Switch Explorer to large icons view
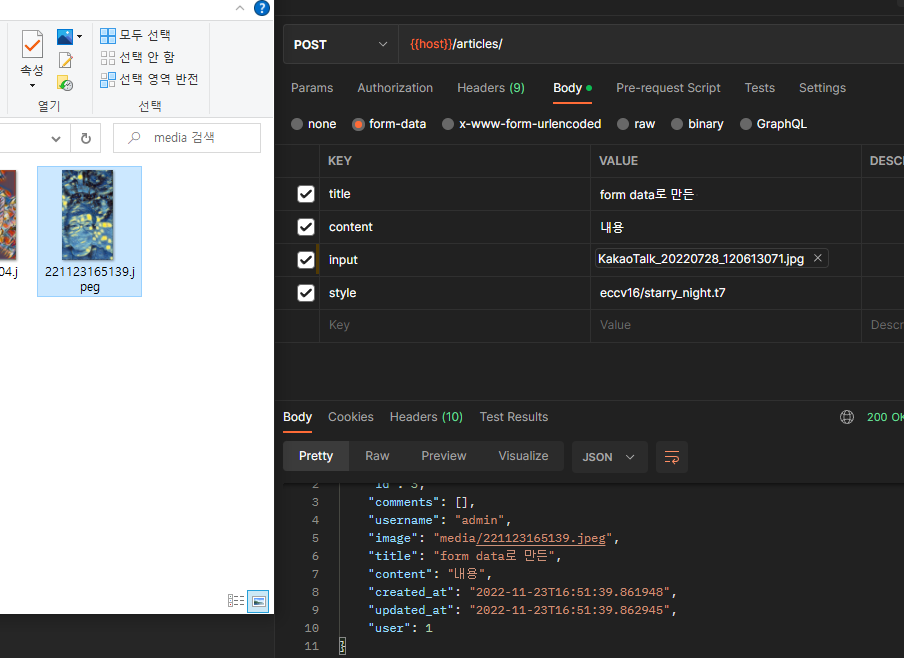Image resolution: width=904 pixels, height=658 pixels. pyautogui.click(x=259, y=601)
